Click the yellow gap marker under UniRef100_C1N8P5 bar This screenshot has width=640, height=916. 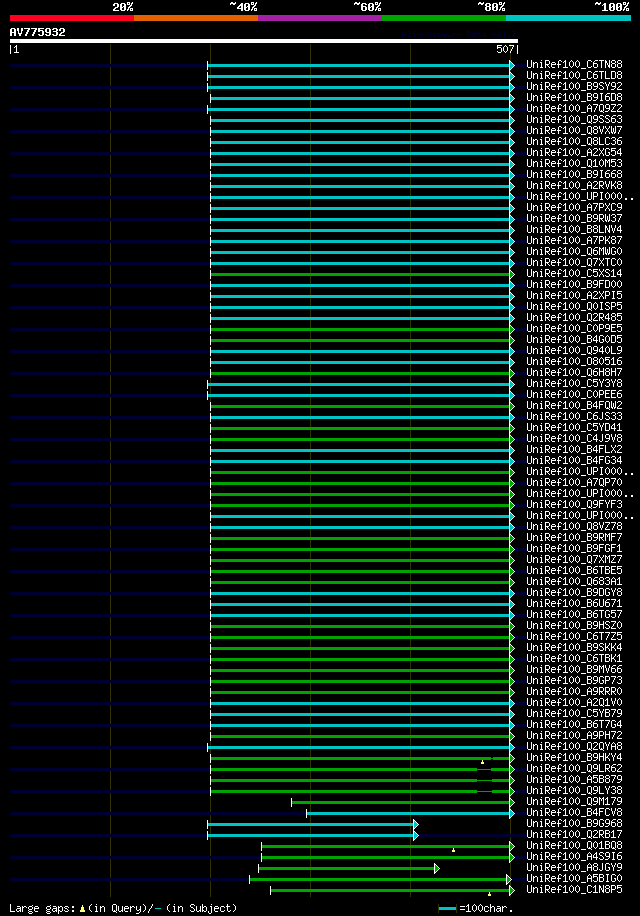(x=489, y=894)
